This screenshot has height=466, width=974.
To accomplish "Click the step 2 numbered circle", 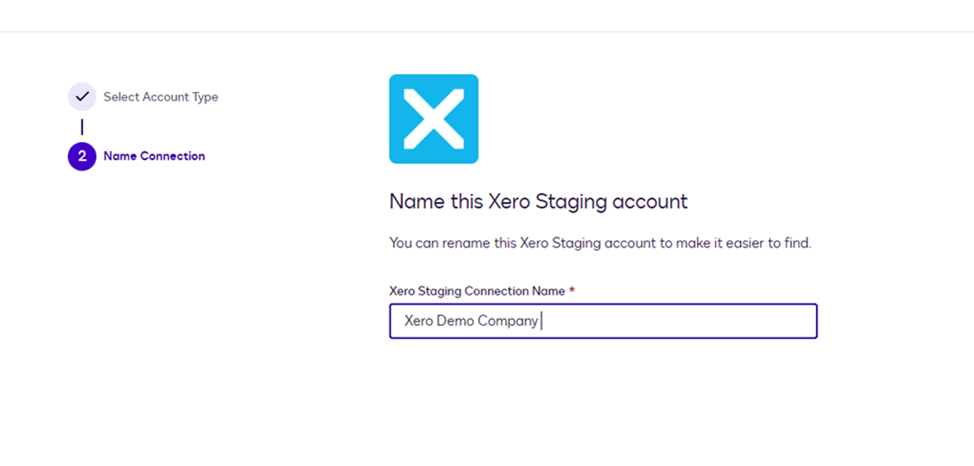I will click(82, 156).
